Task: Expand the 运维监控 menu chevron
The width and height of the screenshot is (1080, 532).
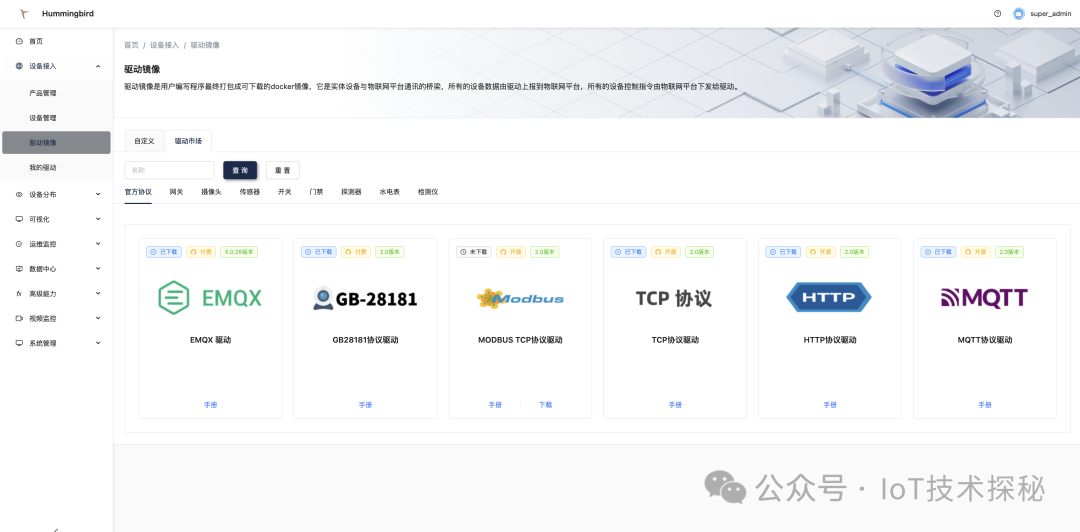Action: pos(98,244)
